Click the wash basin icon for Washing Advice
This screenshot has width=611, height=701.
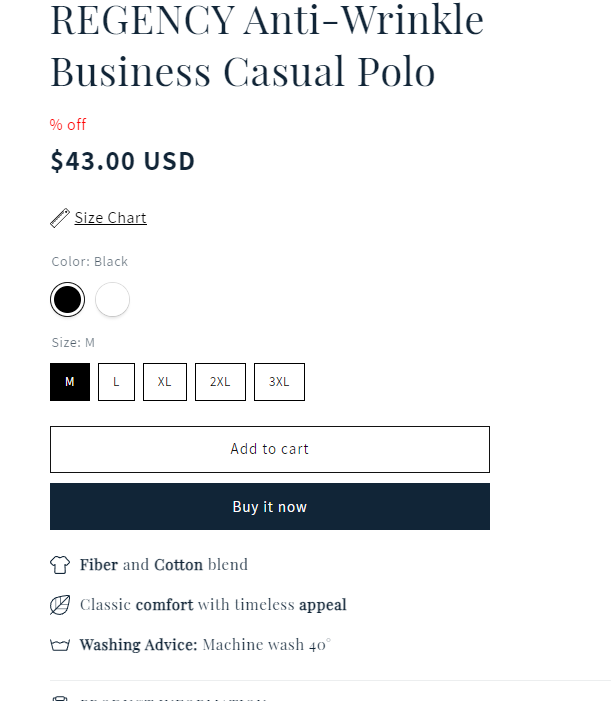60,645
